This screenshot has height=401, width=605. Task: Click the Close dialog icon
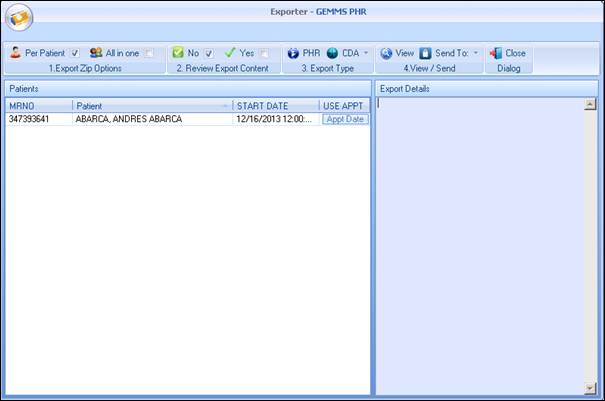click(495, 53)
